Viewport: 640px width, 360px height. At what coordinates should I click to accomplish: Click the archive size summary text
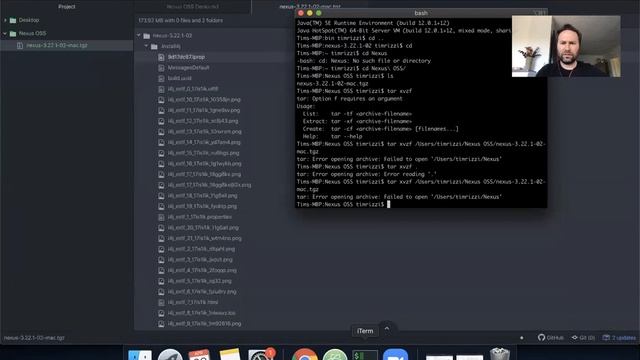(180, 20)
